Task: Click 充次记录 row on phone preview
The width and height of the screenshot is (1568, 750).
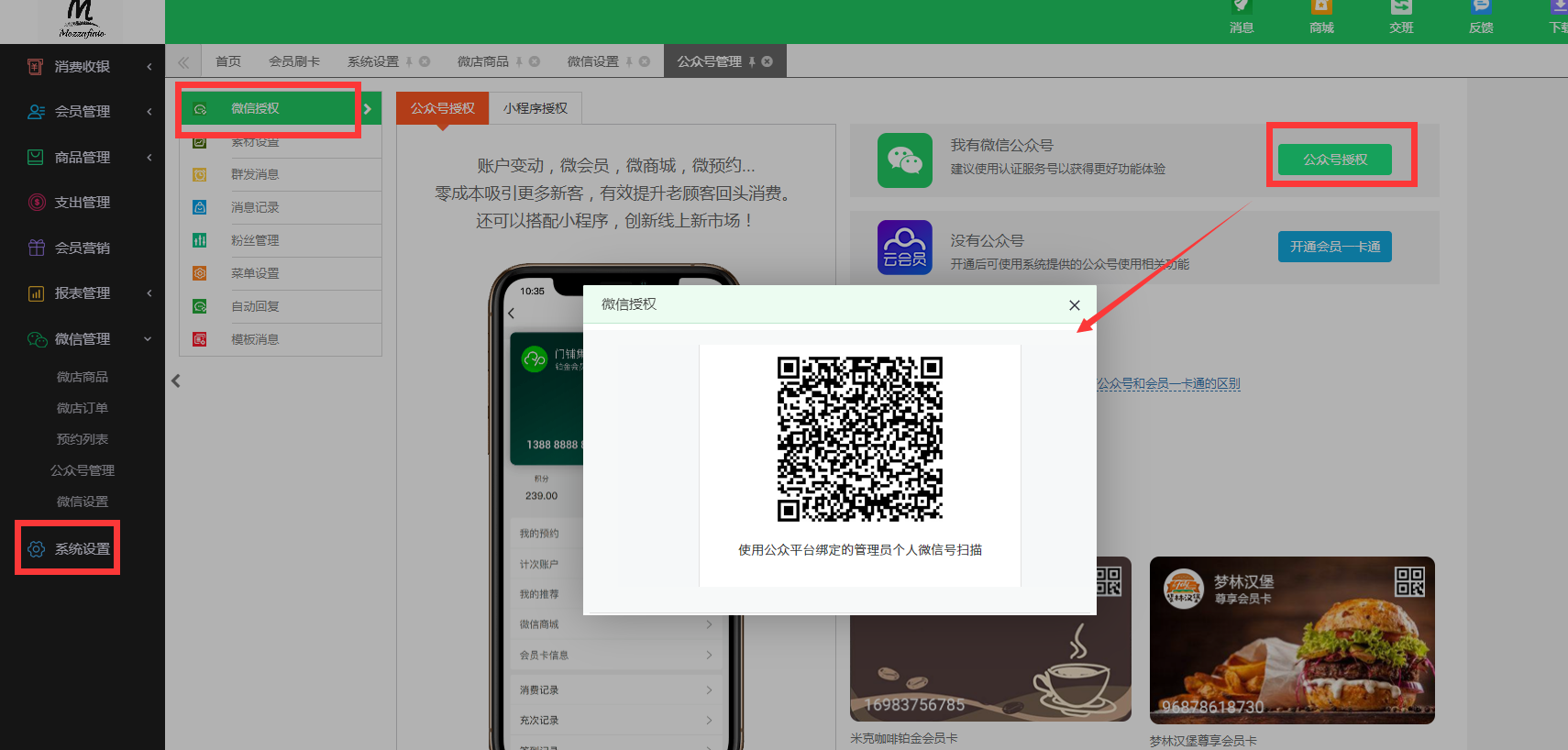Action: click(617, 720)
